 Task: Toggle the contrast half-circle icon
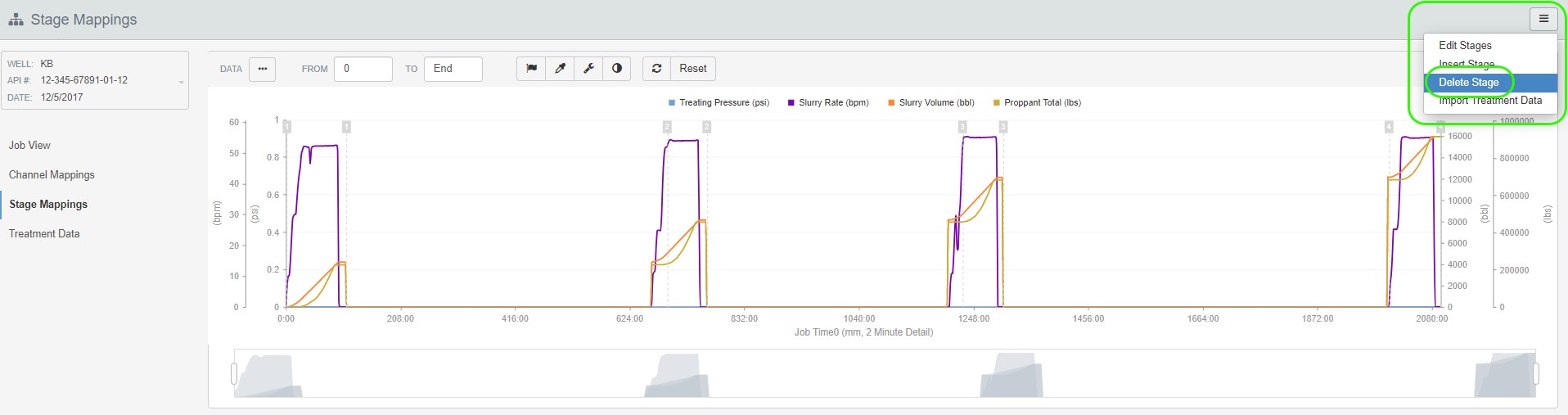617,69
